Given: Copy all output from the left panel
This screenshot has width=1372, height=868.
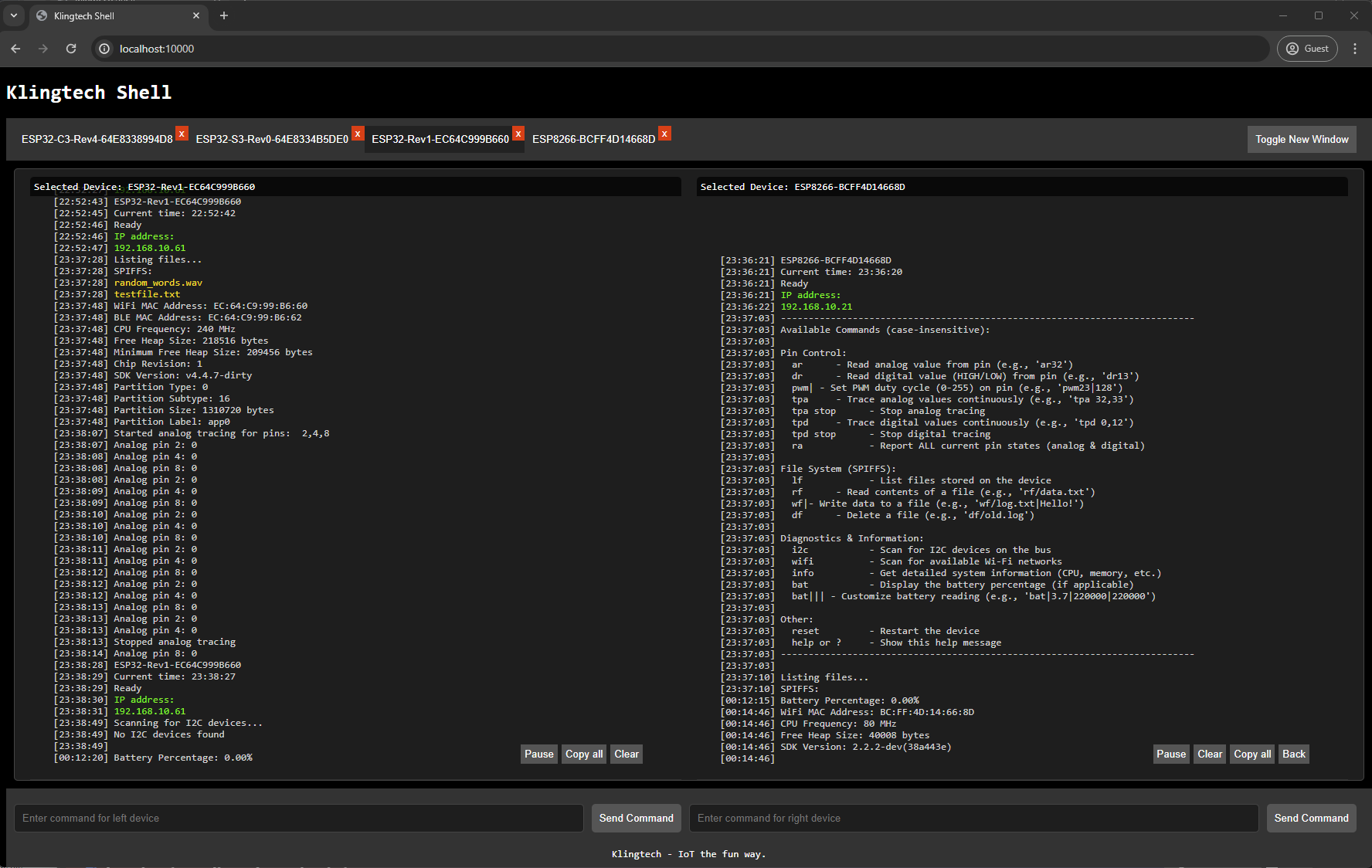Looking at the screenshot, I should [x=584, y=754].
